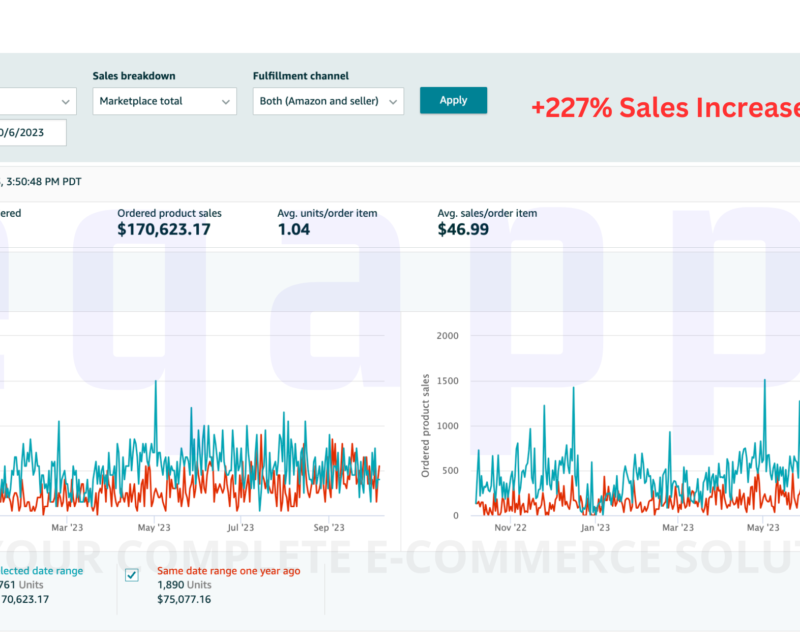800x640 pixels.
Task: Click the Selected date range legend label
Action: click(x=40, y=570)
